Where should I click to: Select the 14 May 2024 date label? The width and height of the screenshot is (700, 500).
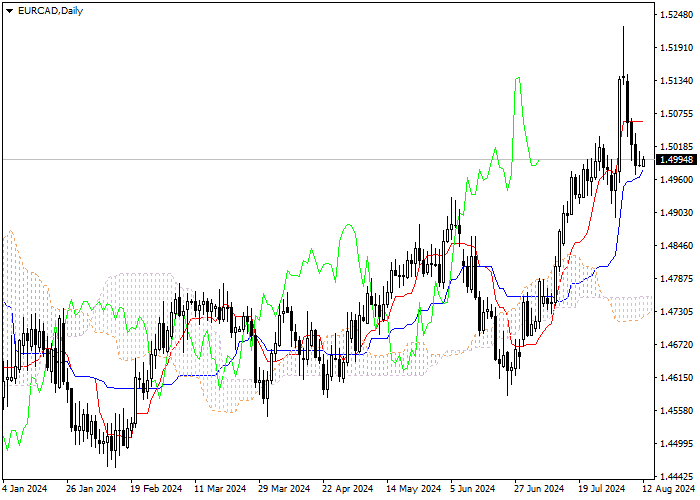click(412, 489)
